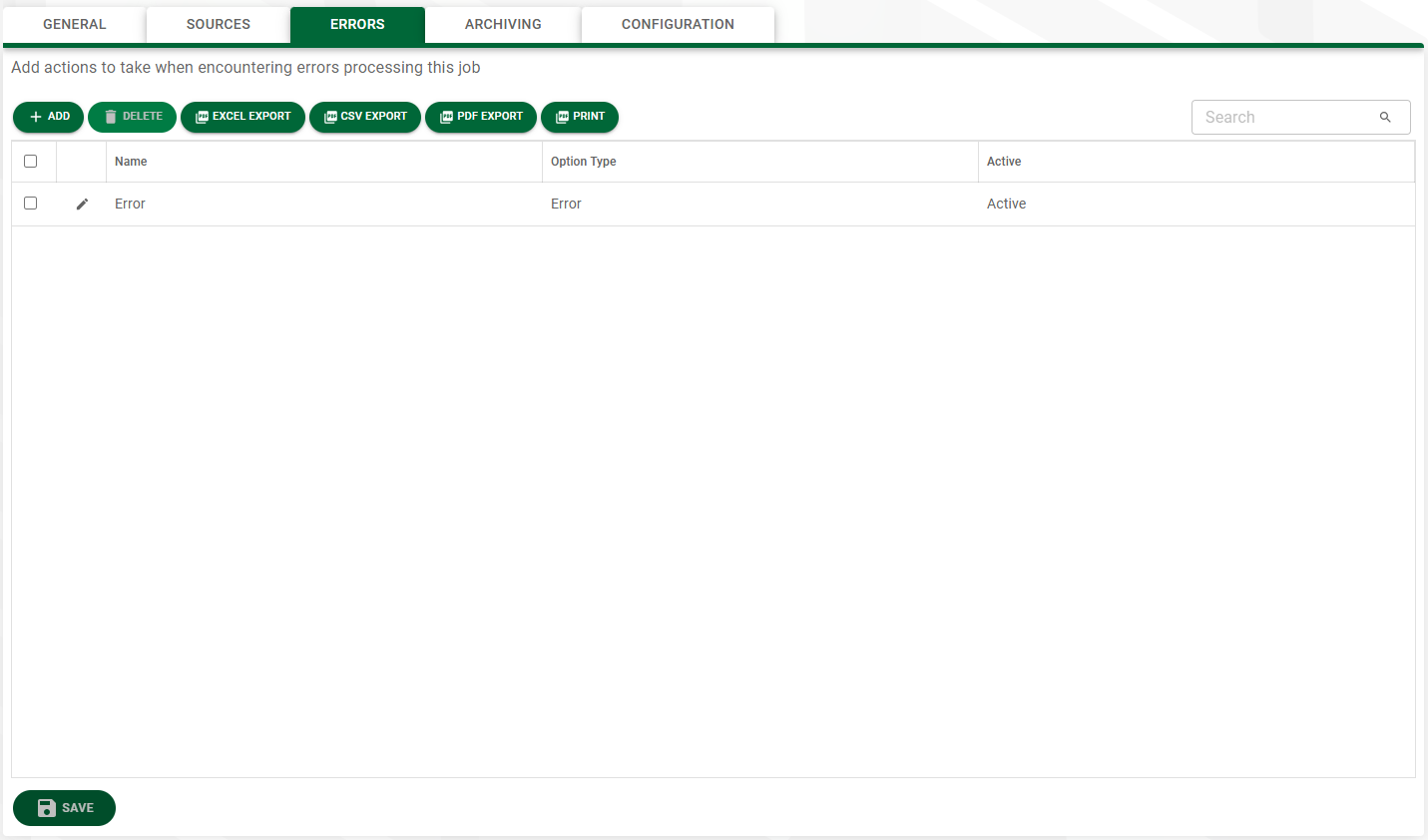
Task: Sort by the Active column header
Action: (1004, 162)
